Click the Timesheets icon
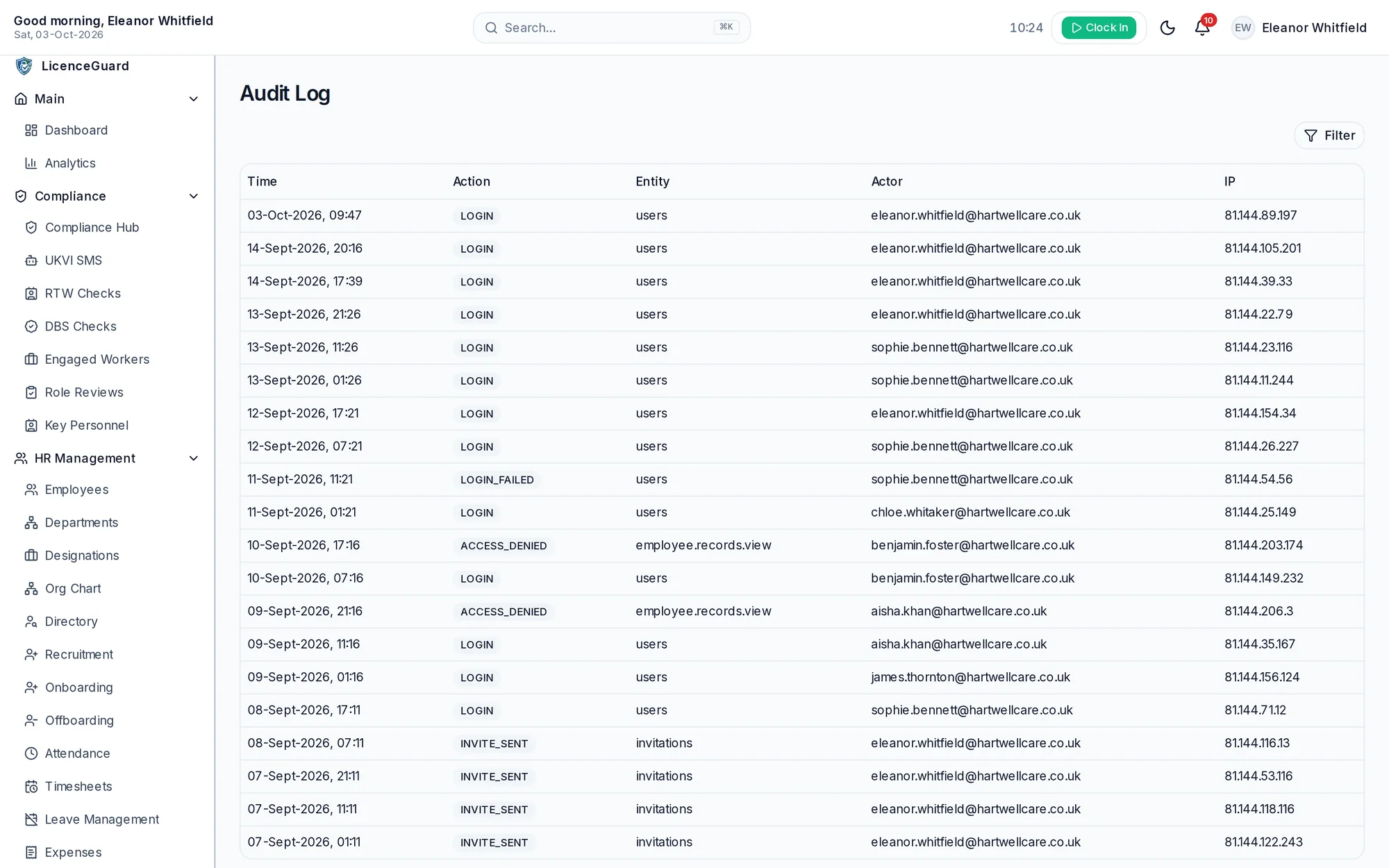 click(31, 787)
